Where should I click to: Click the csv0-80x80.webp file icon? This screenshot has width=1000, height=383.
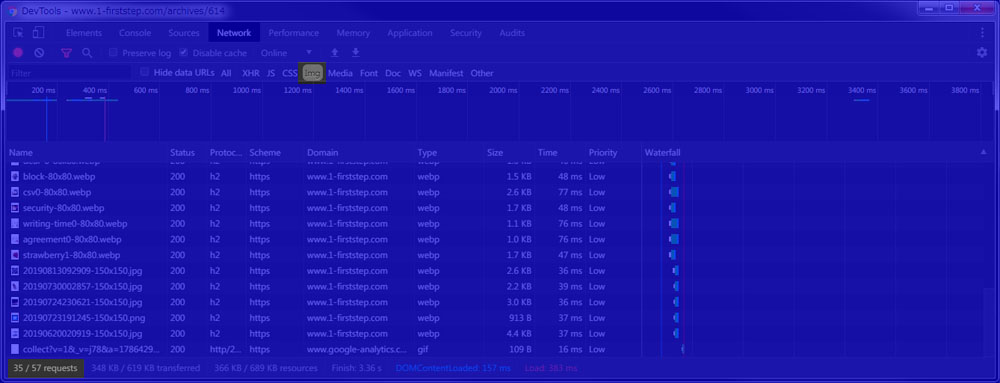pos(15,192)
